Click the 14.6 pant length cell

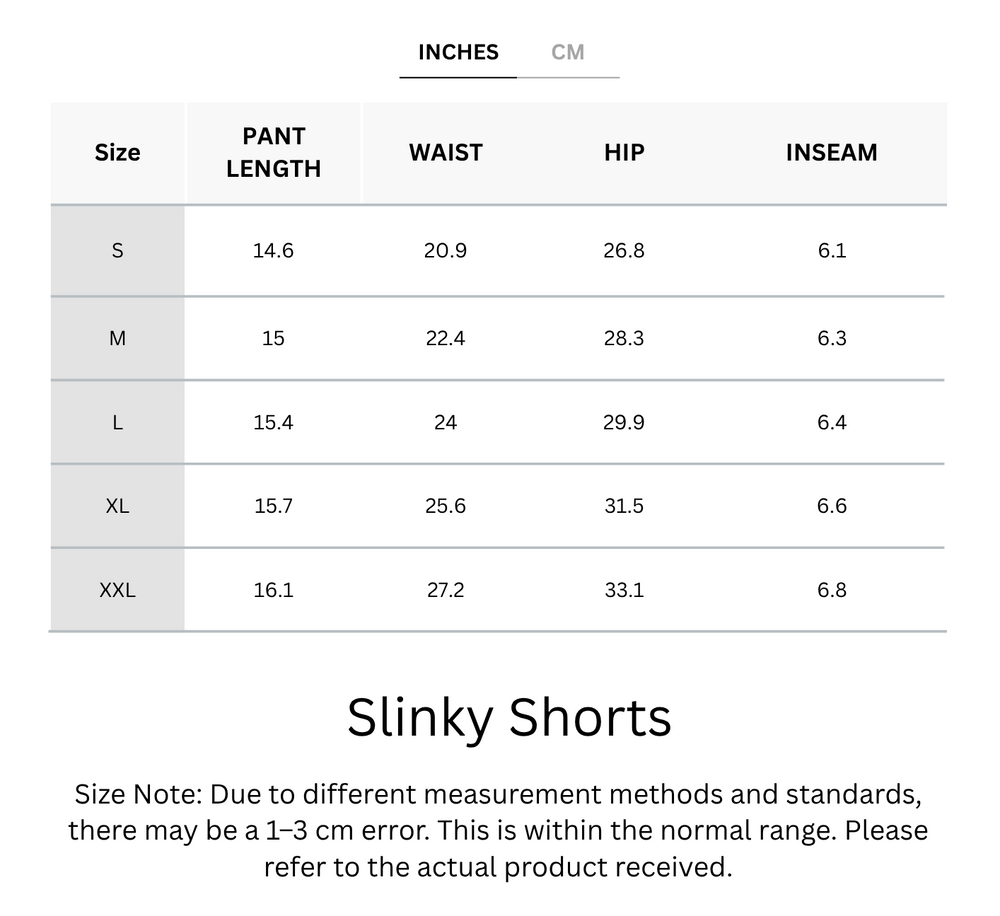coord(273,251)
